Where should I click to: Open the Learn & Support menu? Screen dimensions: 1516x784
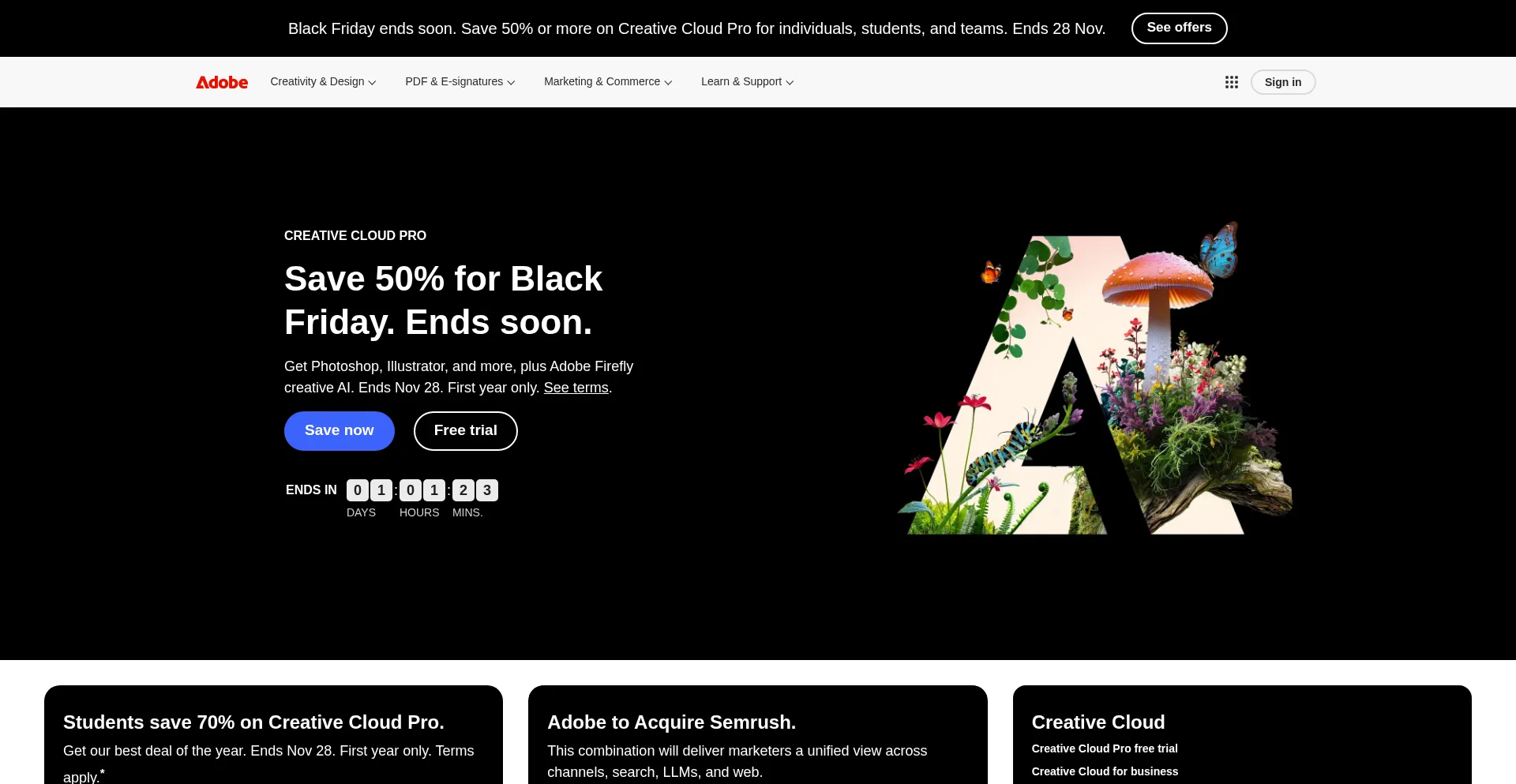[x=748, y=82]
